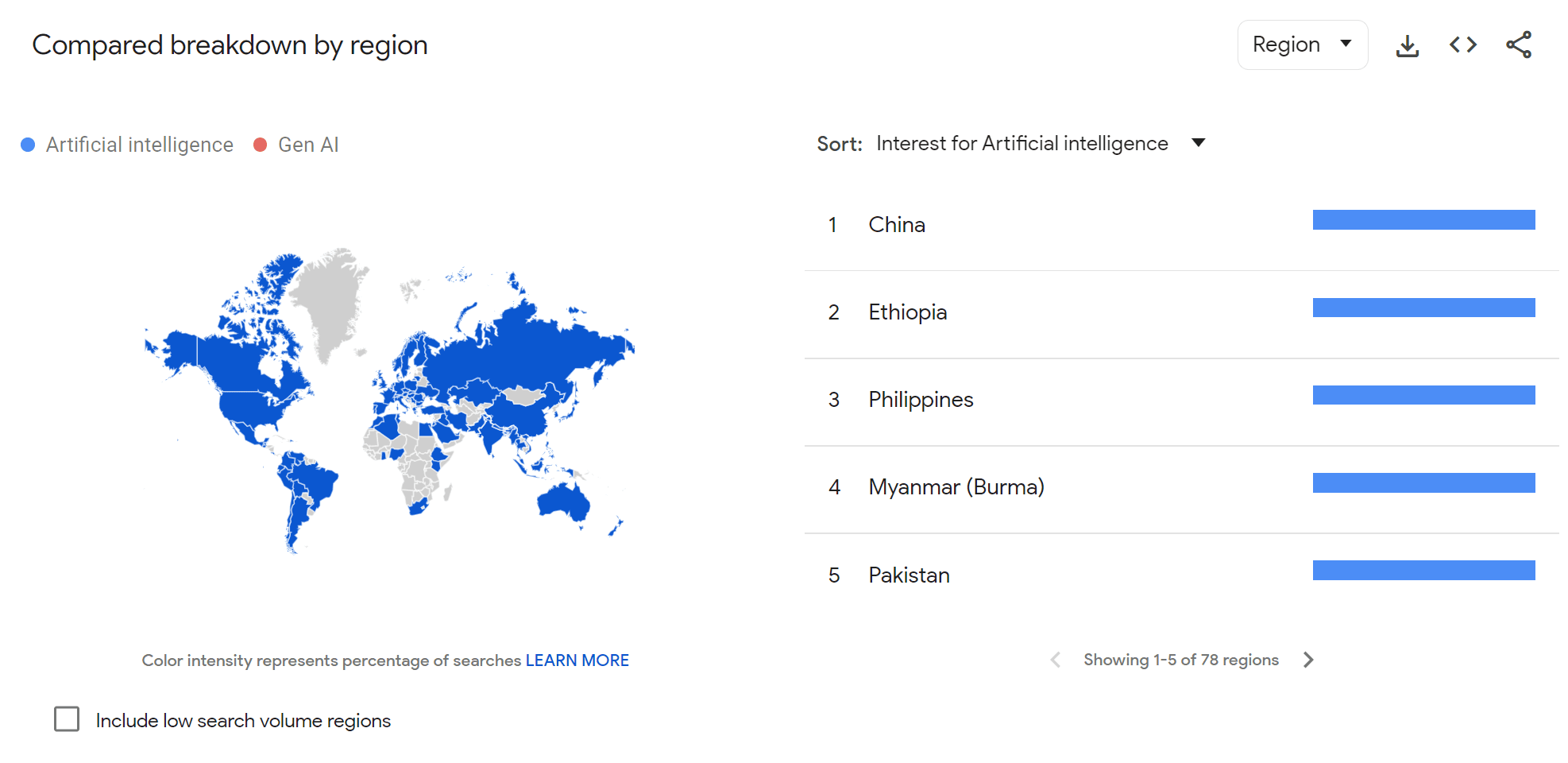Image resolution: width=1568 pixels, height=763 pixels.
Task: Click the Sort dropdown caret arrow
Action: pos(1199,143)
